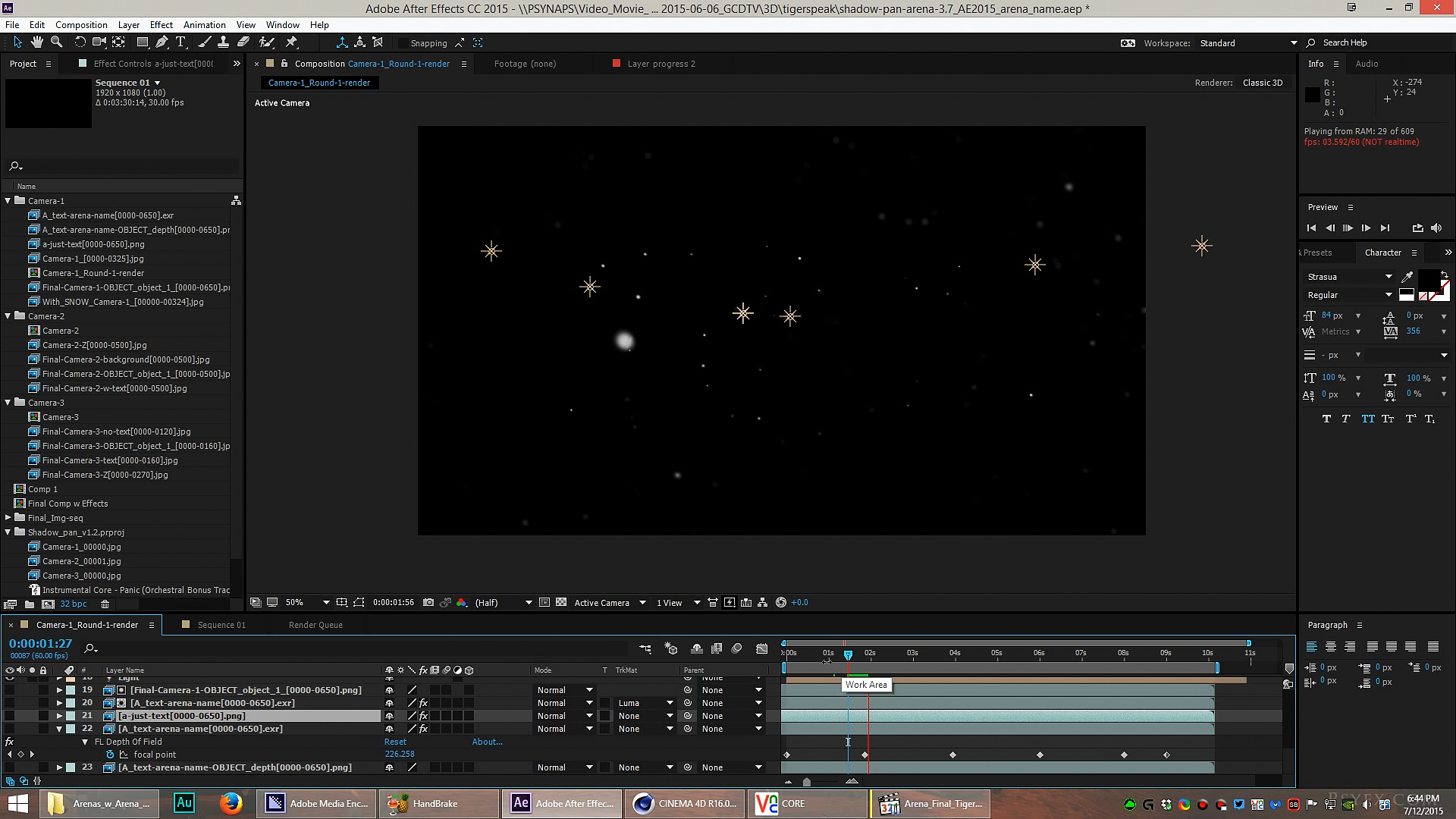Click the black fill color swatch in Character panel
The height and width of the screenshot is (819, 1456).
[1427, 280]
